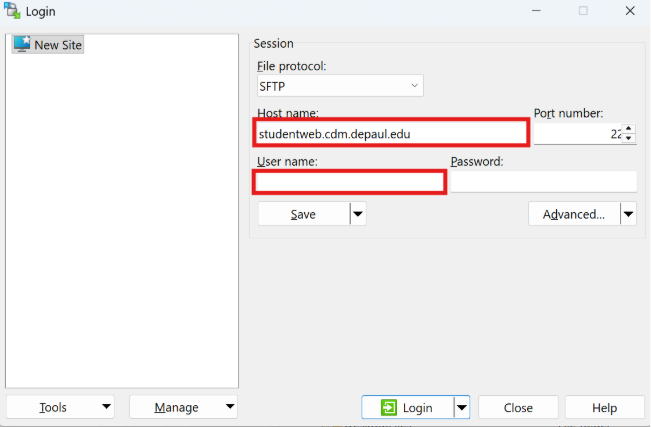Open the File protocol SFTP dropdown

pos(340,86)
